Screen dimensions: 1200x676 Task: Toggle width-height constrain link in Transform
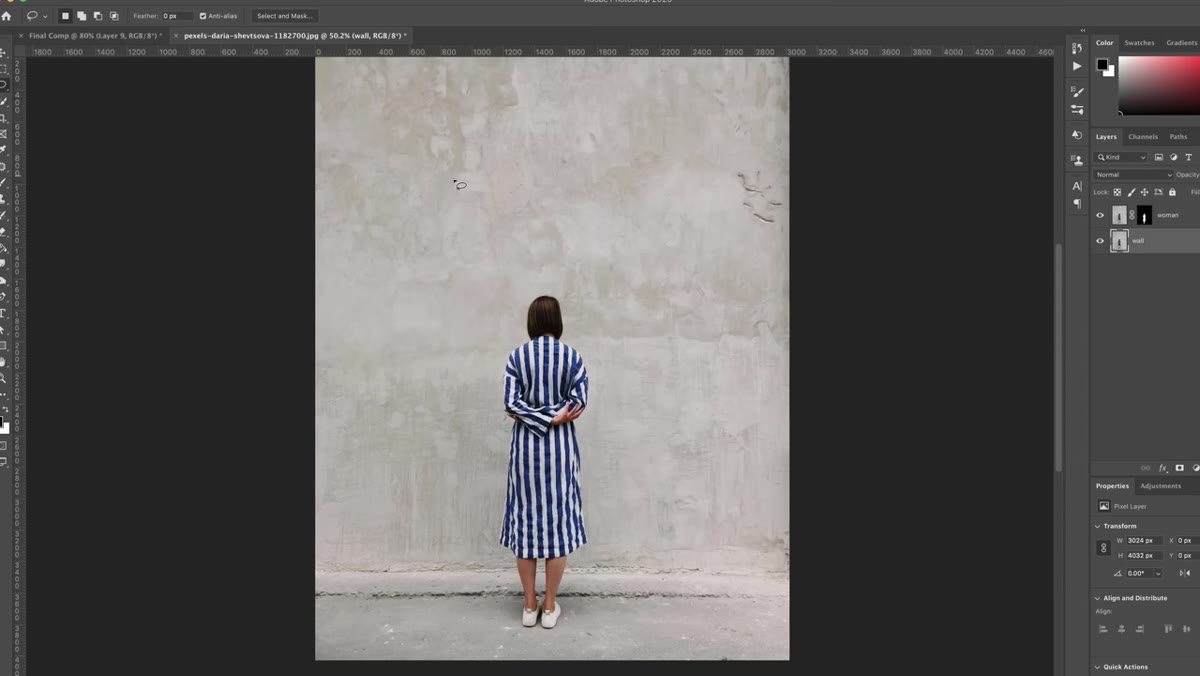point(1104,548)
